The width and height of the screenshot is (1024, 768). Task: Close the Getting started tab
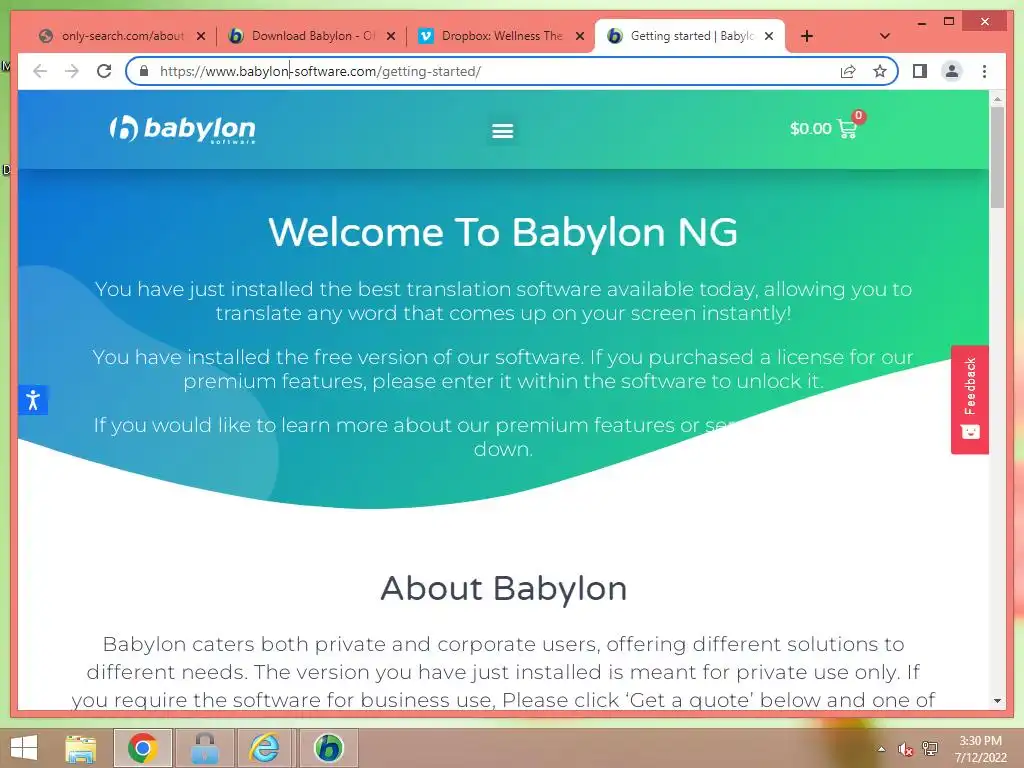pyautogui.click(x=769, y=36)
